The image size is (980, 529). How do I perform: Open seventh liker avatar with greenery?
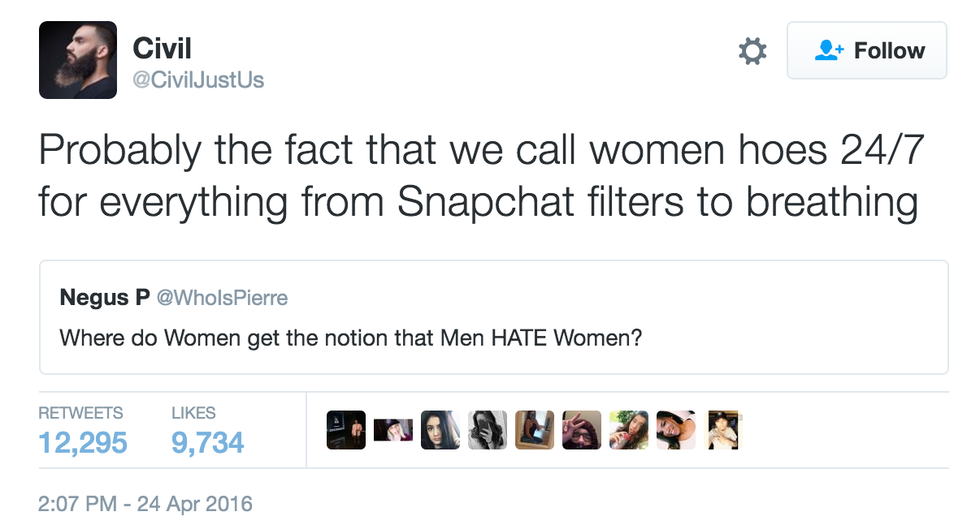628,430
